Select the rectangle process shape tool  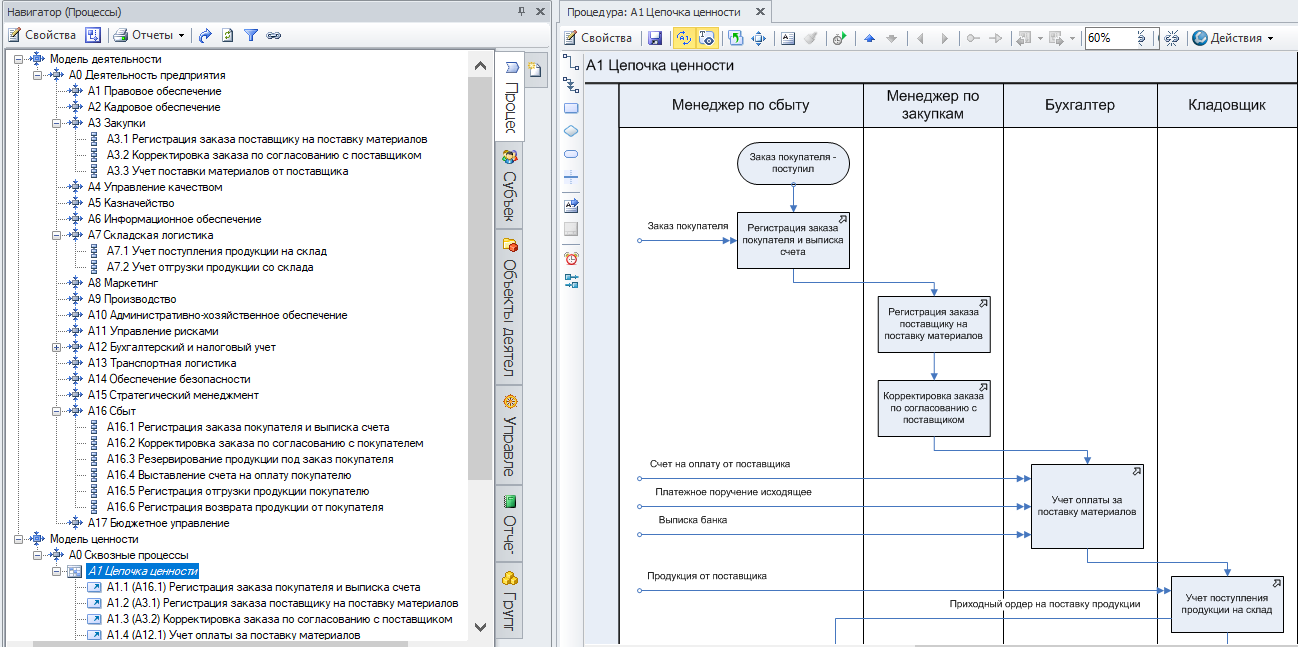pos(571,108)
